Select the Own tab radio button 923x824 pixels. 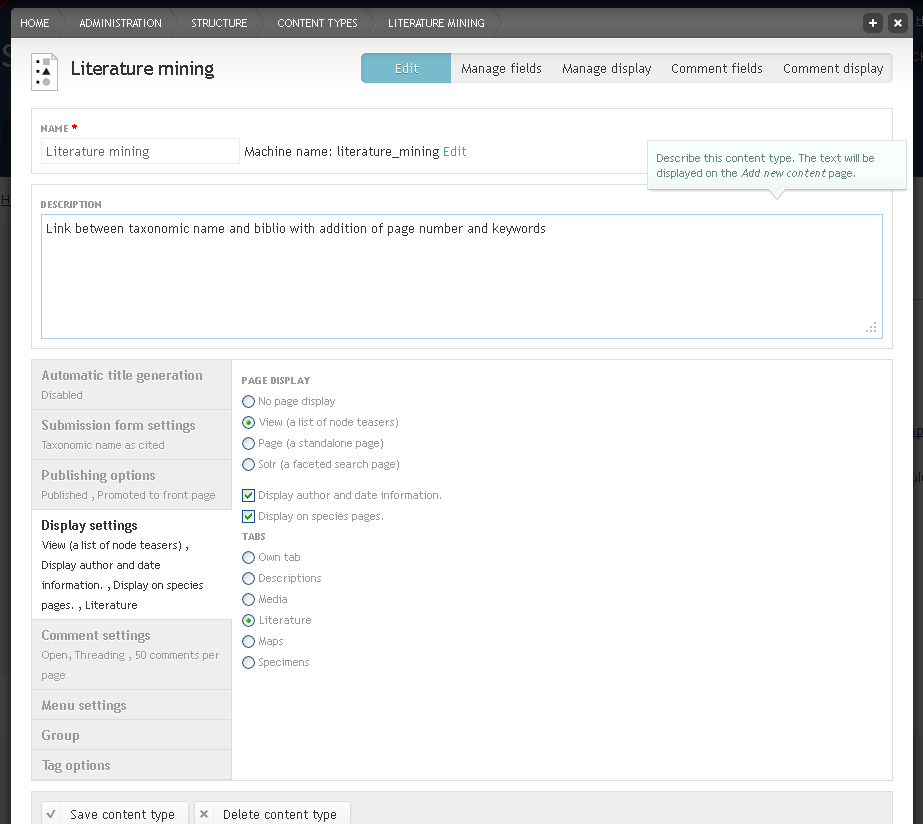click(248, 557)
